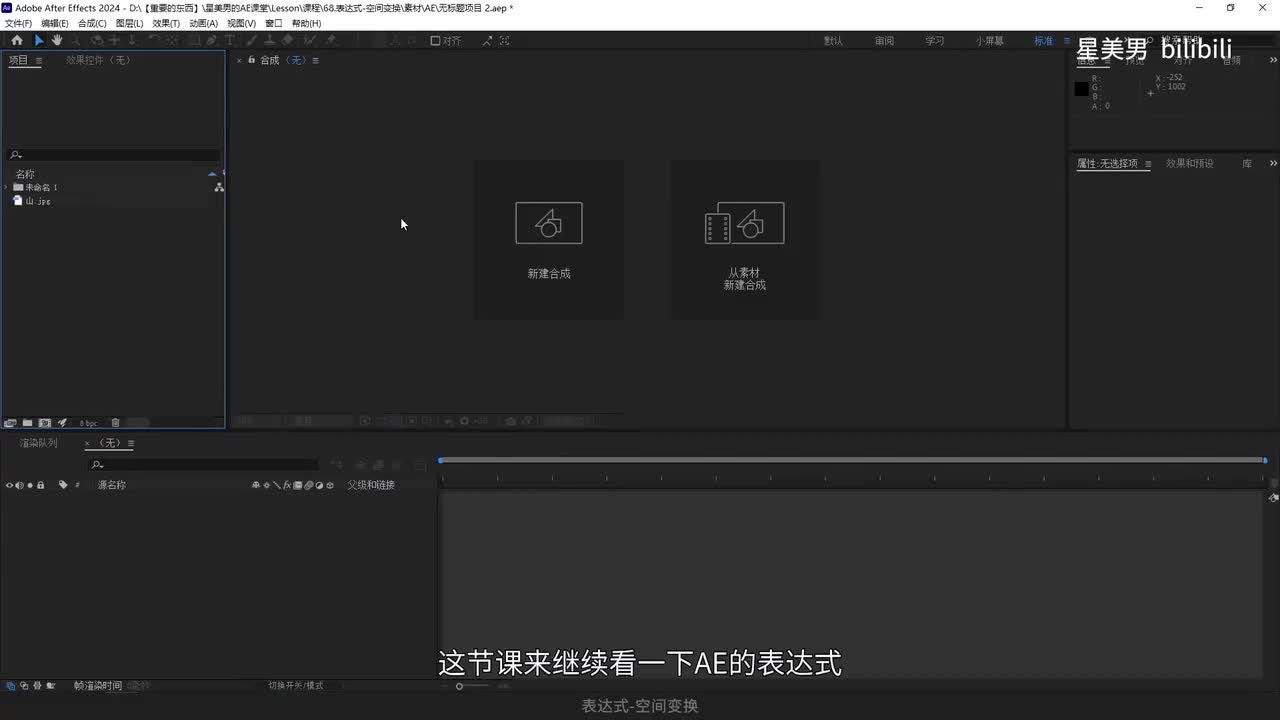Screen dimensions: 1280x720
Task: Toggle the video eye column in timeline
Action: click(x=10, y=485)
